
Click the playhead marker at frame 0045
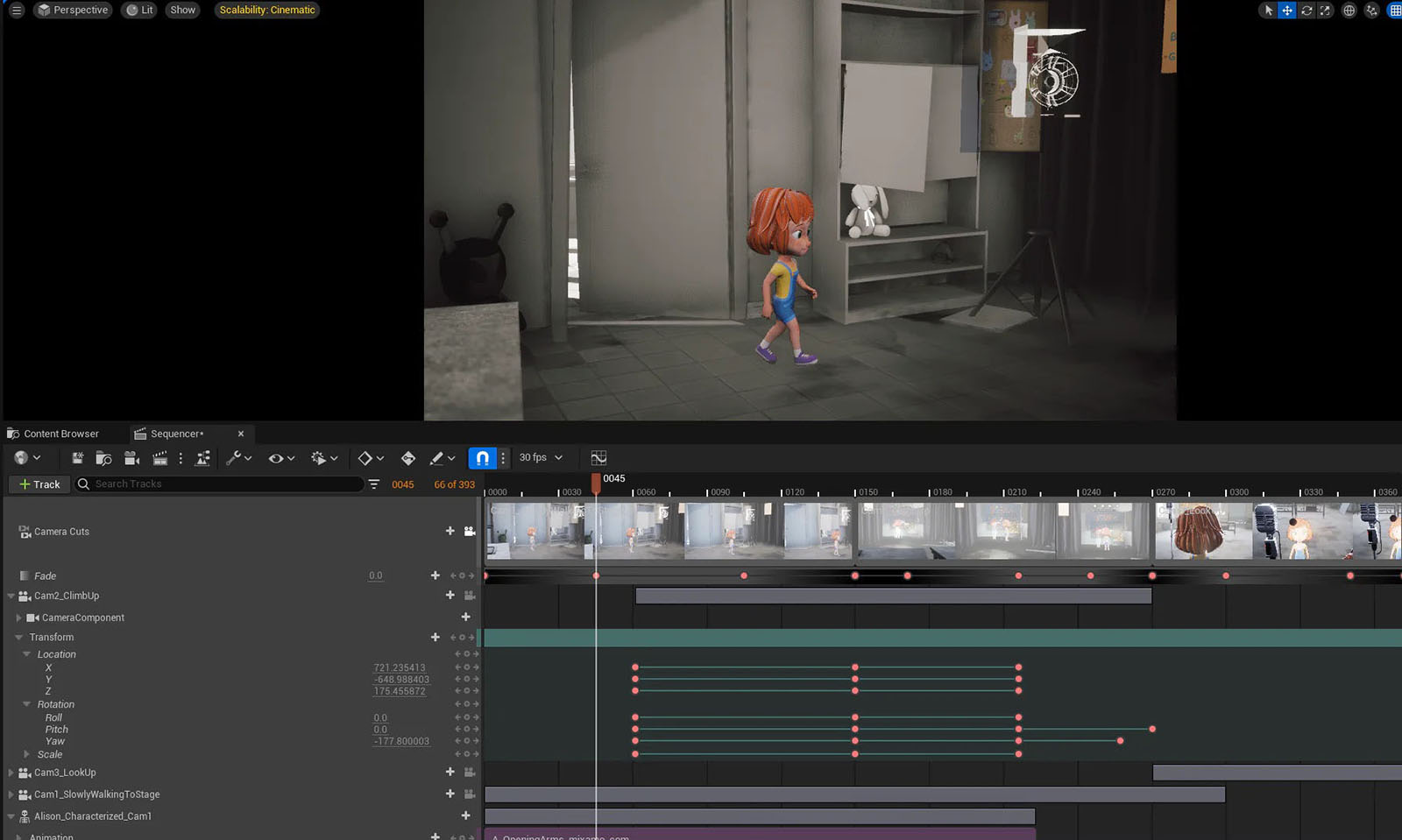click(596, 480)
